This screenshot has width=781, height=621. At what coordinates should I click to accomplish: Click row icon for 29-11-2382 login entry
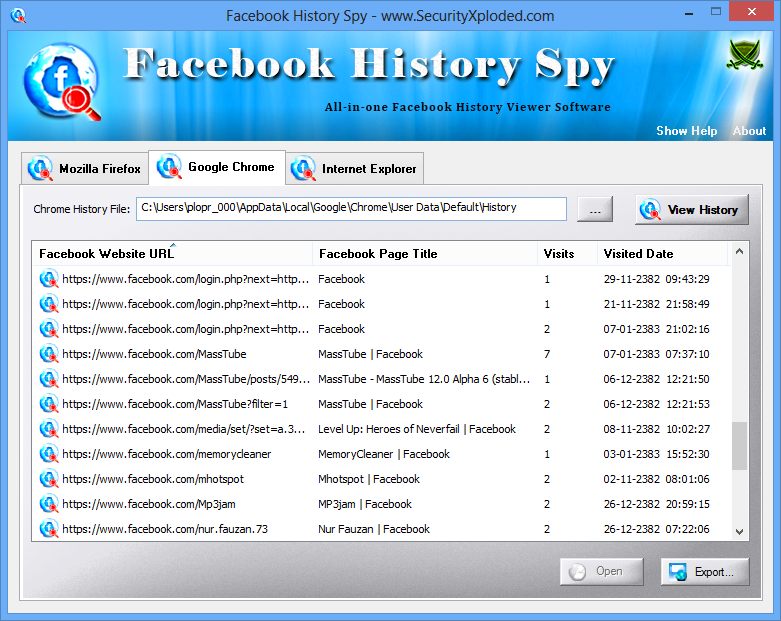[49, 279]
